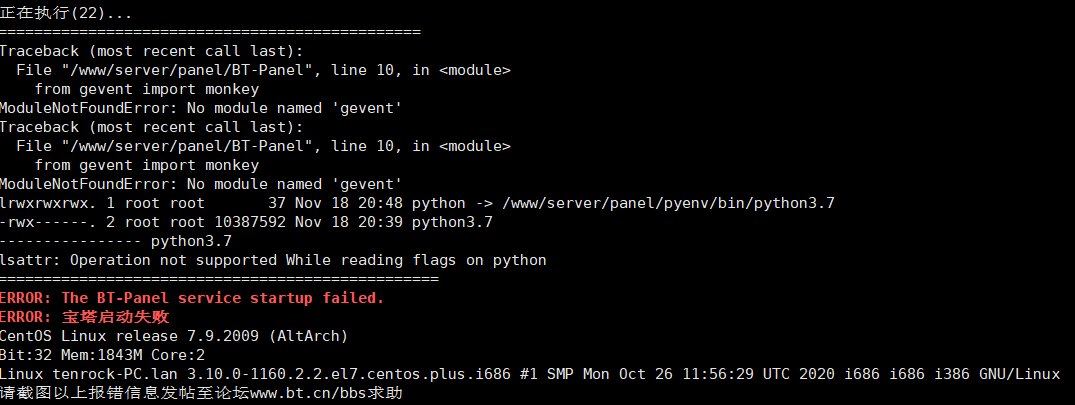Click the 'CentOS Linux release 7.9.2009 (AltArch)' line
The image size is (1075, 405).
174,336
